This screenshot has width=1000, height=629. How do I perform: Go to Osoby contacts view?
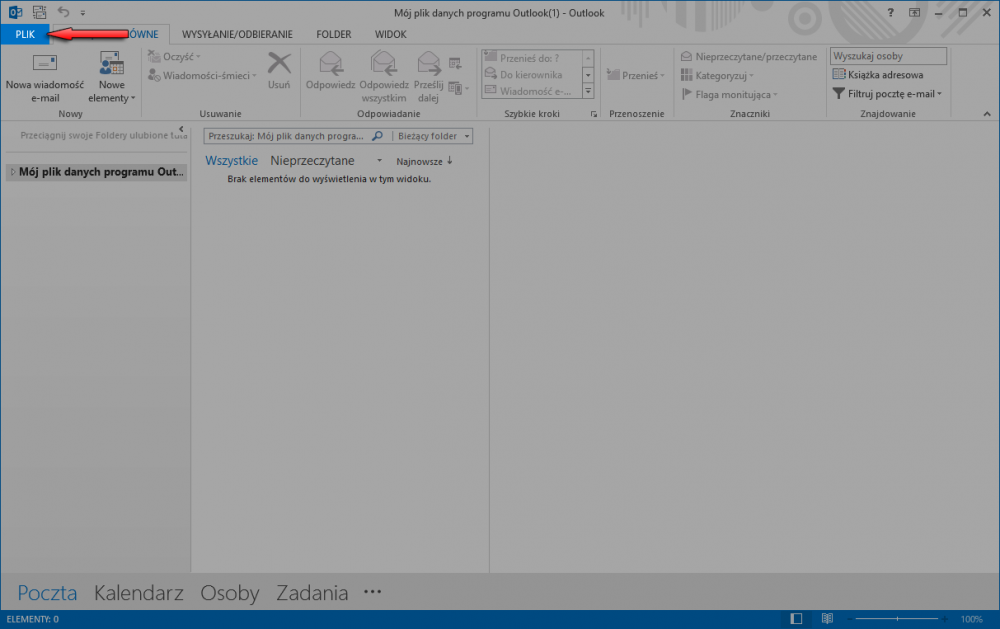(230, 593)
